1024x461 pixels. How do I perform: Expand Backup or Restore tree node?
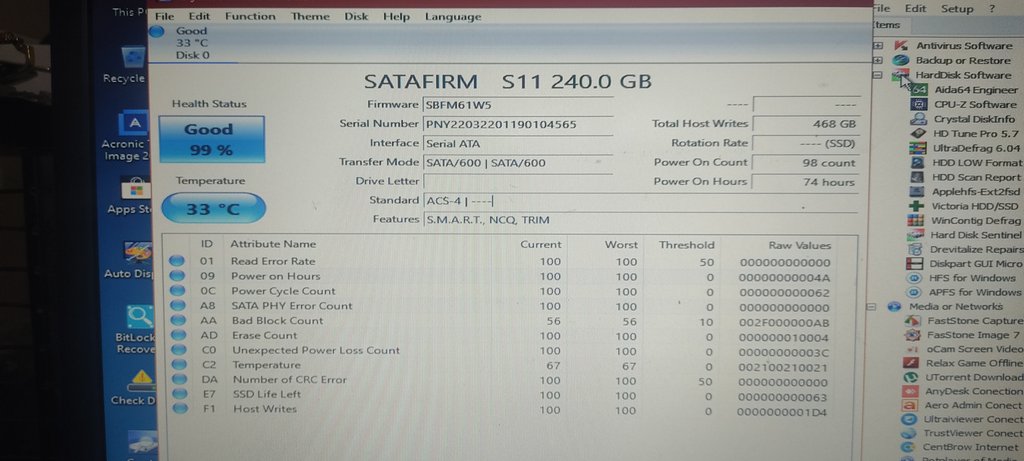[x=878, y=61]
